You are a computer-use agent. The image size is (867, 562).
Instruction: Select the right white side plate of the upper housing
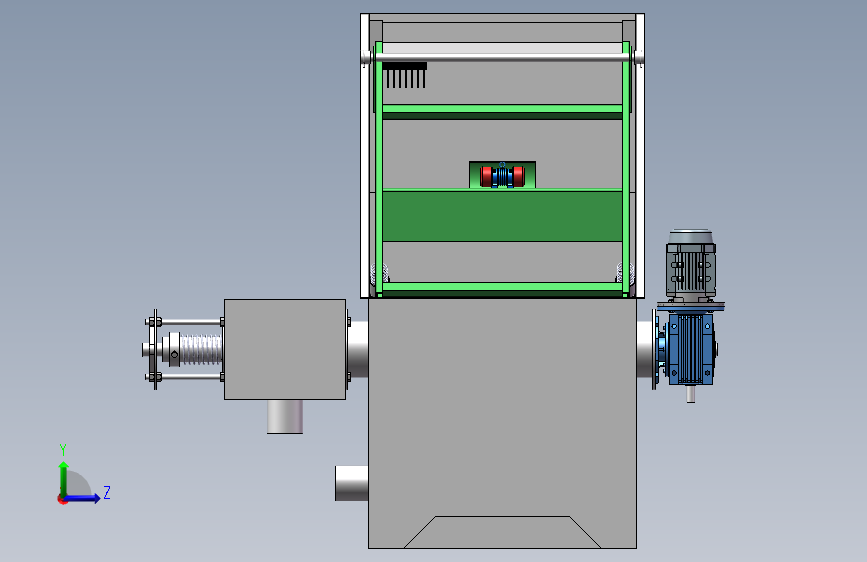(x=640, y=155)
